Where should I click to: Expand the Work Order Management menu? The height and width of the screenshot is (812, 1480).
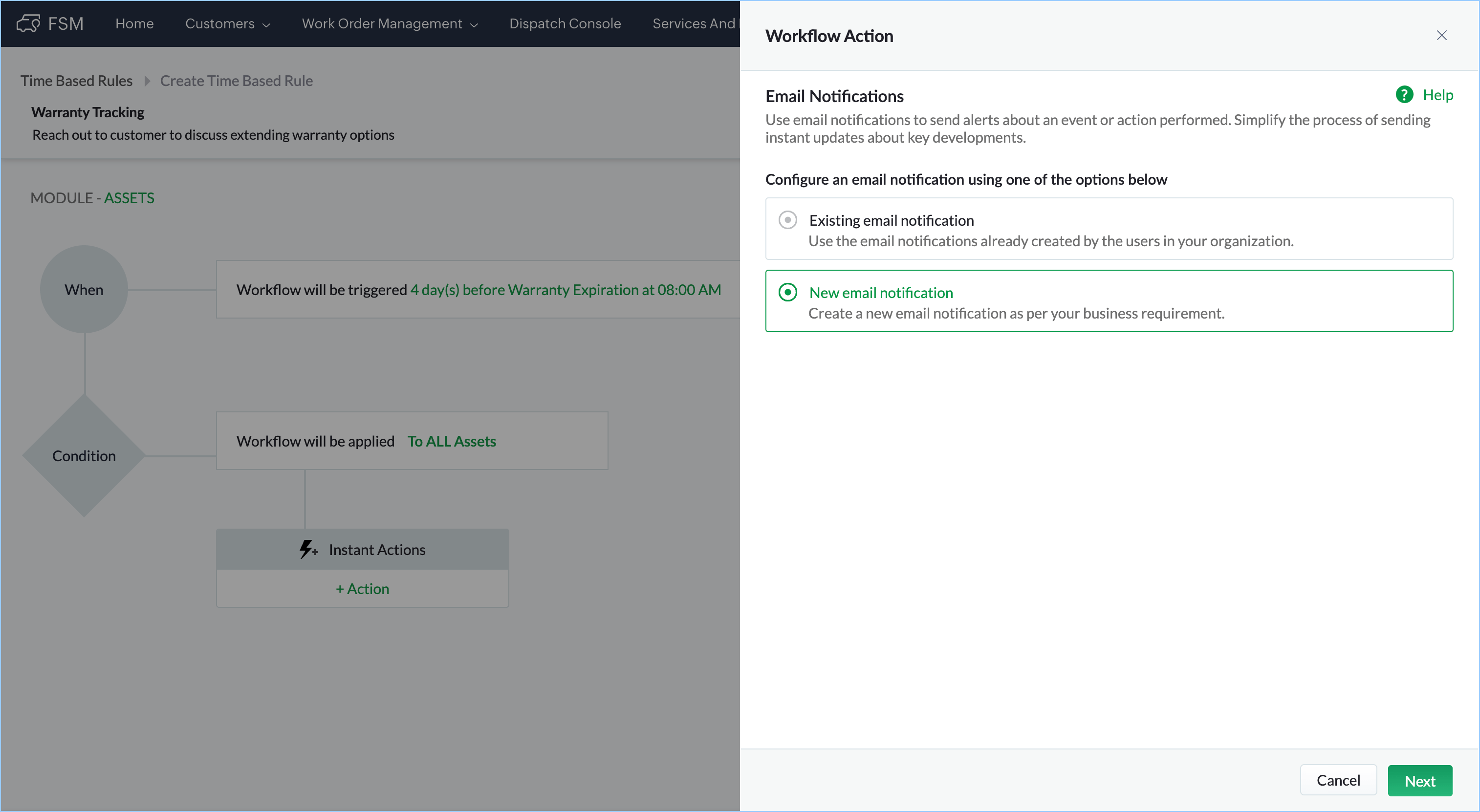389,23
